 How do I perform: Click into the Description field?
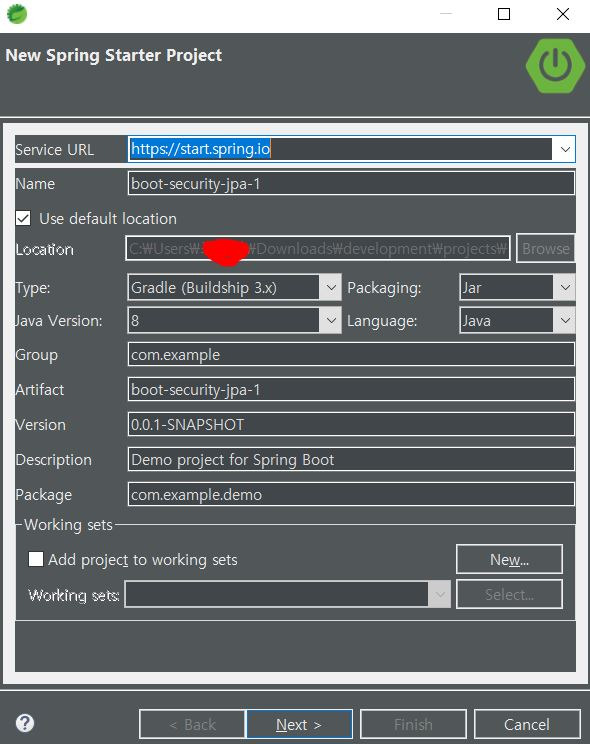coord(351,459)
